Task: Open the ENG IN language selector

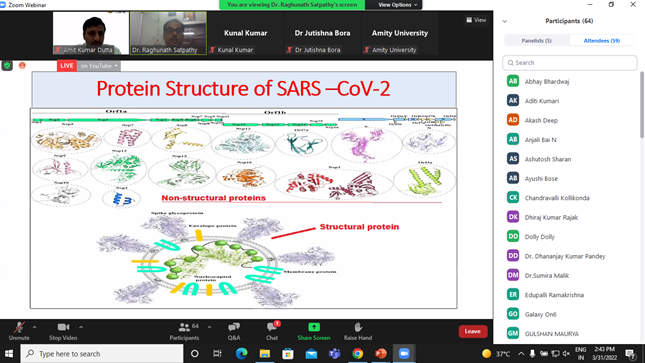Action: (x=580, y=354)
